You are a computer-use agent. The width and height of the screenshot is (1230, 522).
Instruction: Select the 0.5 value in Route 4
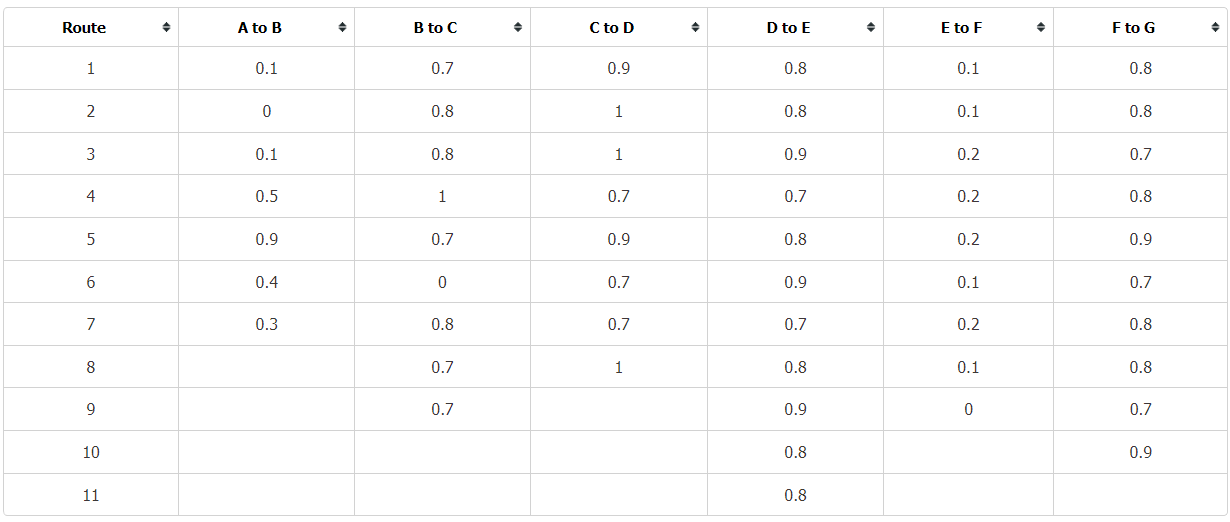[267, 196]
